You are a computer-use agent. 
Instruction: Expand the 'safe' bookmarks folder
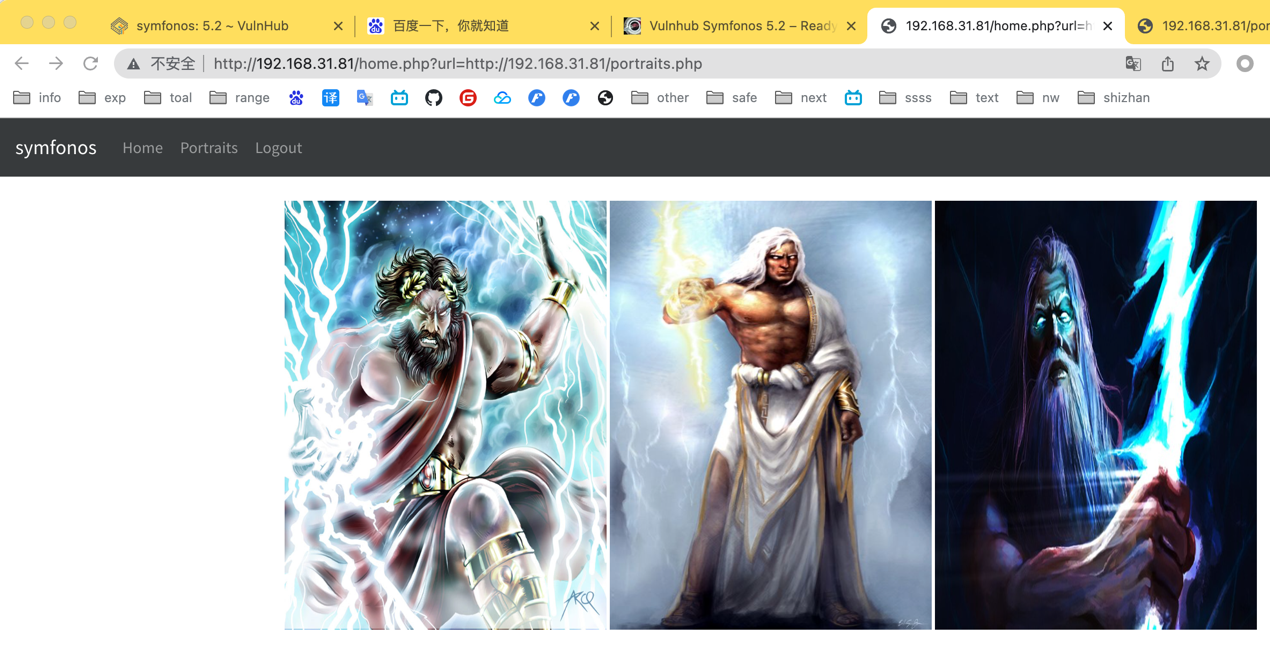(731, 98)
